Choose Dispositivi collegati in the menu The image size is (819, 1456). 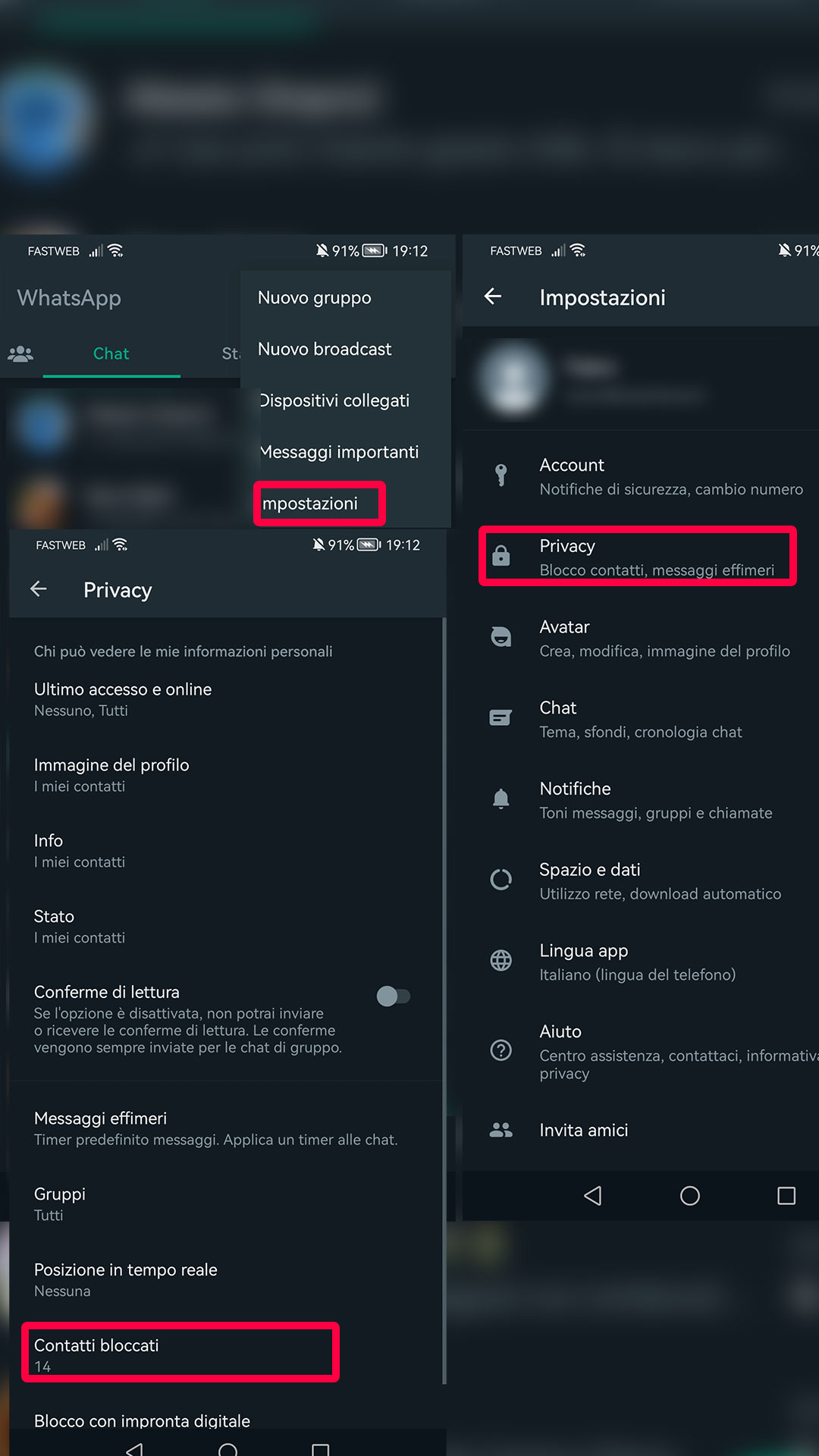point(334,400)
